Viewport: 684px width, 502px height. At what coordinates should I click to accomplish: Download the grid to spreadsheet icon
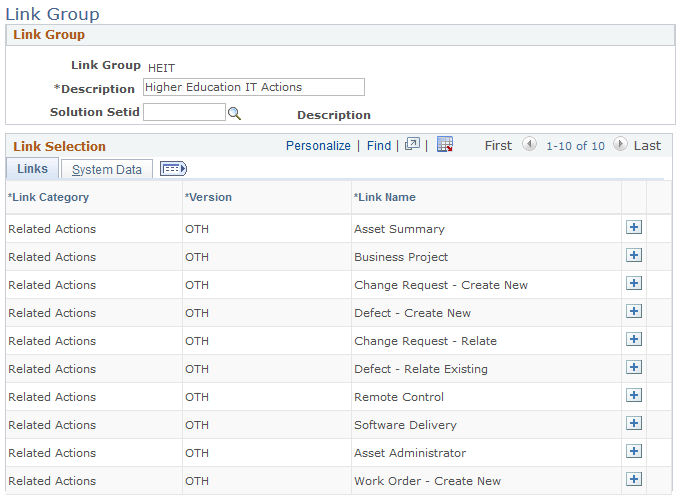tap(445, 144)
